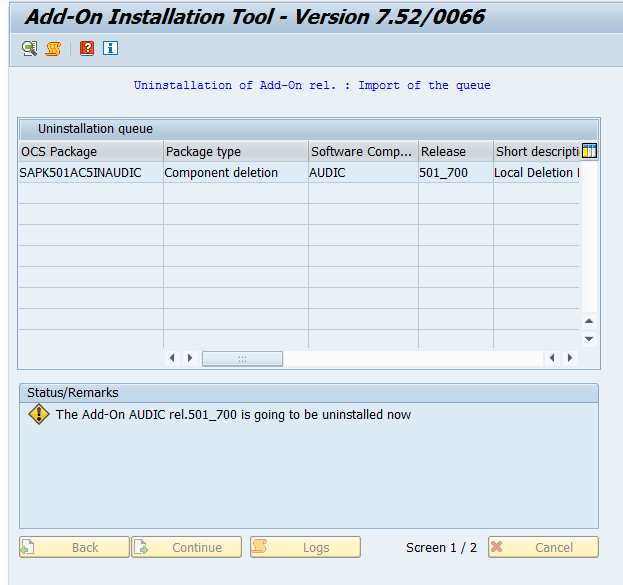Click the blue information icon in toolbar
Image resolution: width=623 pixels, height=585 pixels.
pyautogui.click(x=110, y=48)
